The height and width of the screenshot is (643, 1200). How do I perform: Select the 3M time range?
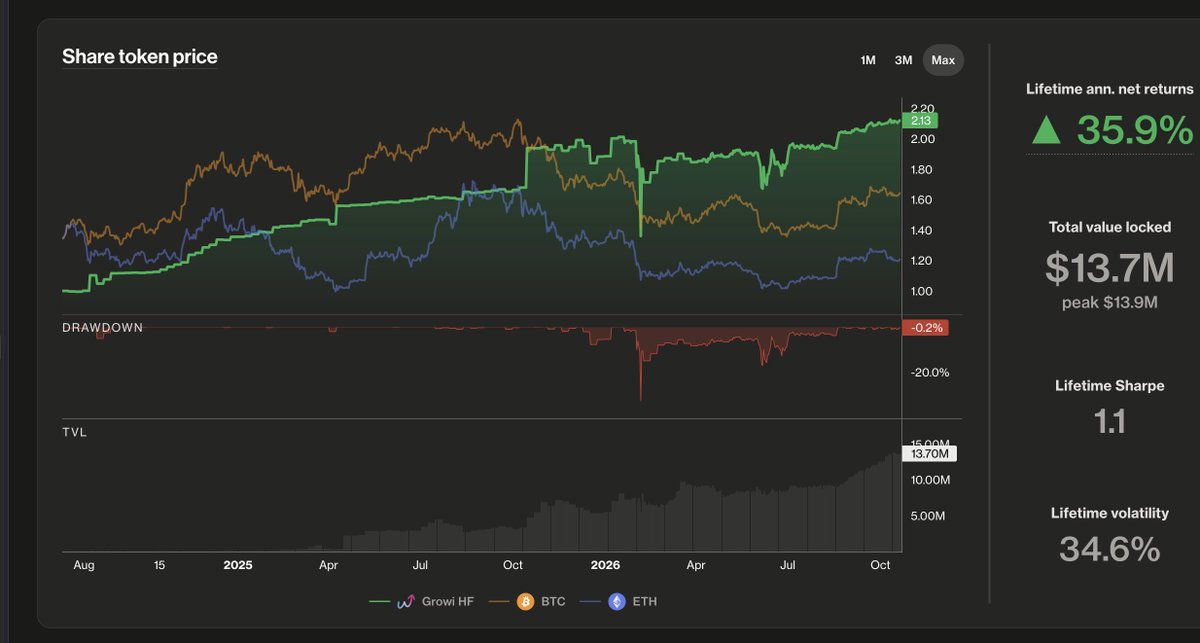click(903, 60)
